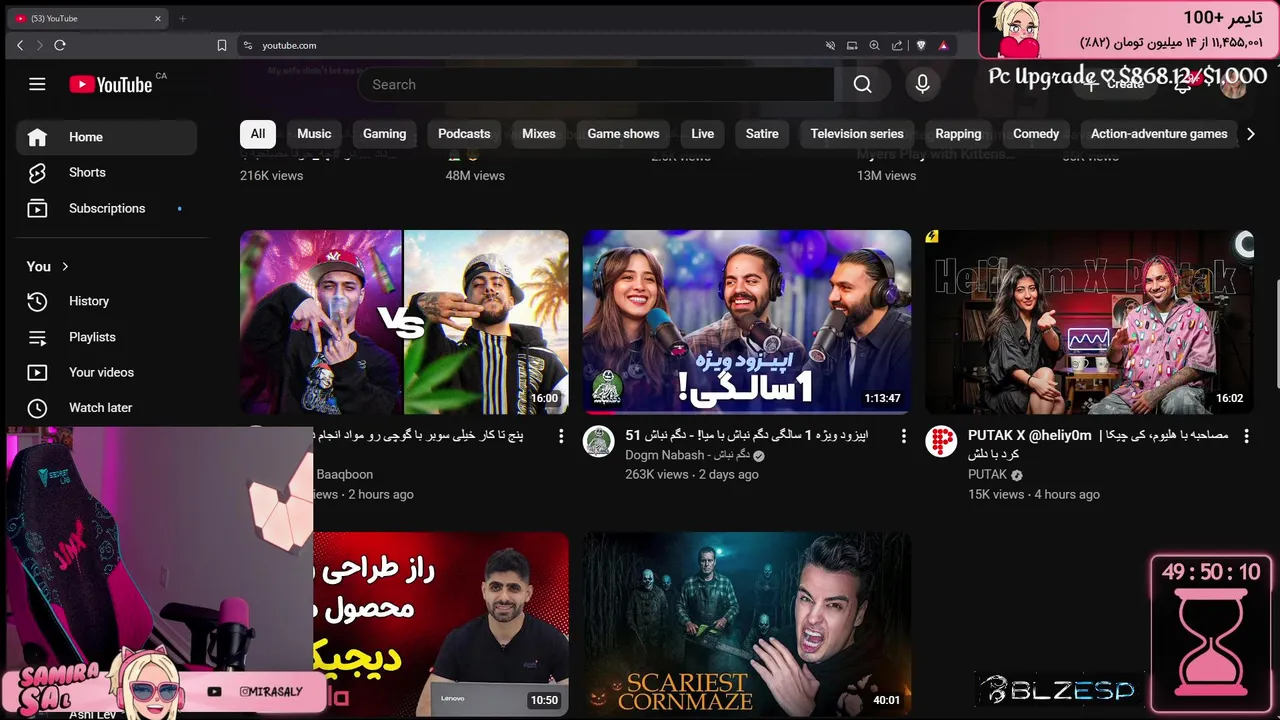The height and width of the screenshot is (720, 1280).
Task: Select the Mixes filter chip
Action: click(x=538, y=134)
